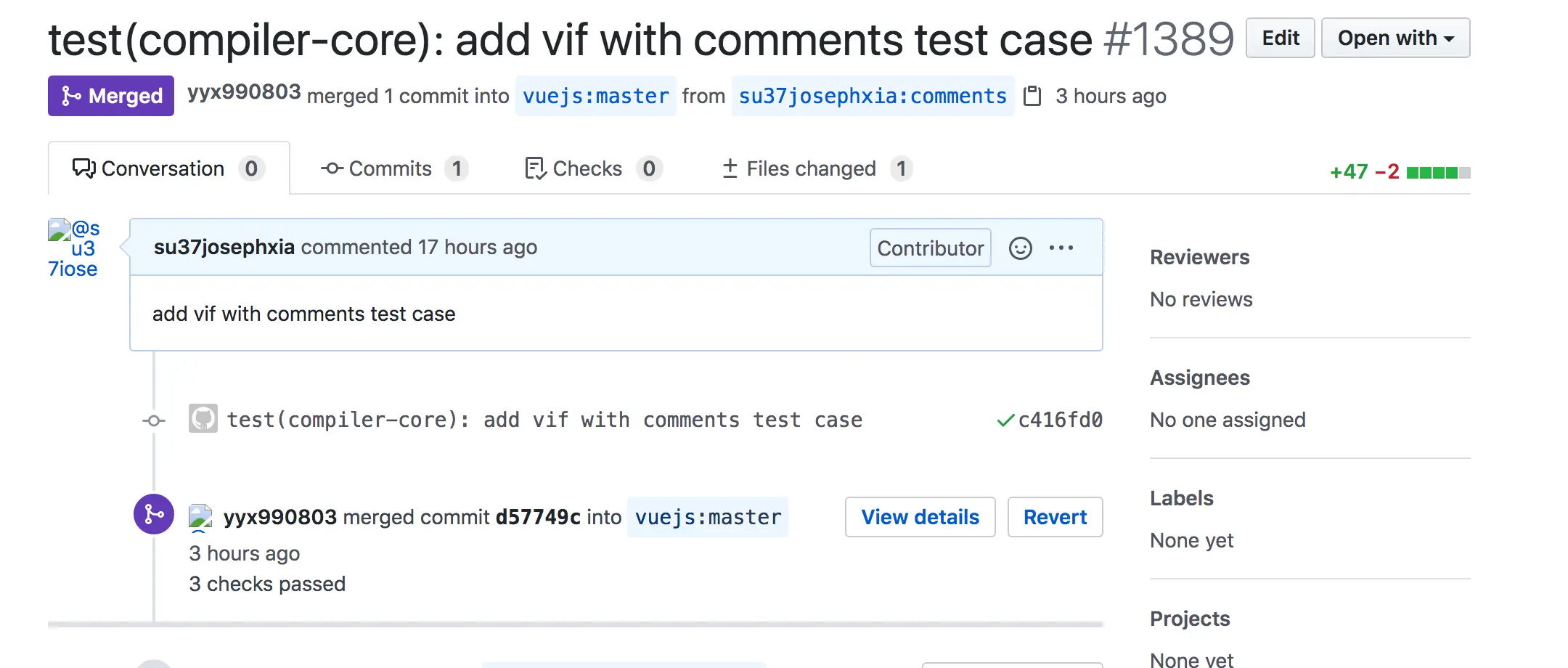1568x668 pixels.
Task: Click the View details button
Action: pos(920,517)
